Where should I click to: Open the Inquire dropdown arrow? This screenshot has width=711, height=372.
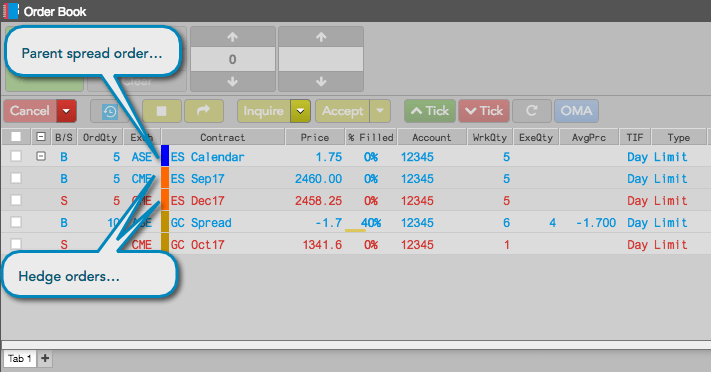pyautogui.click(x=300, y=111)
